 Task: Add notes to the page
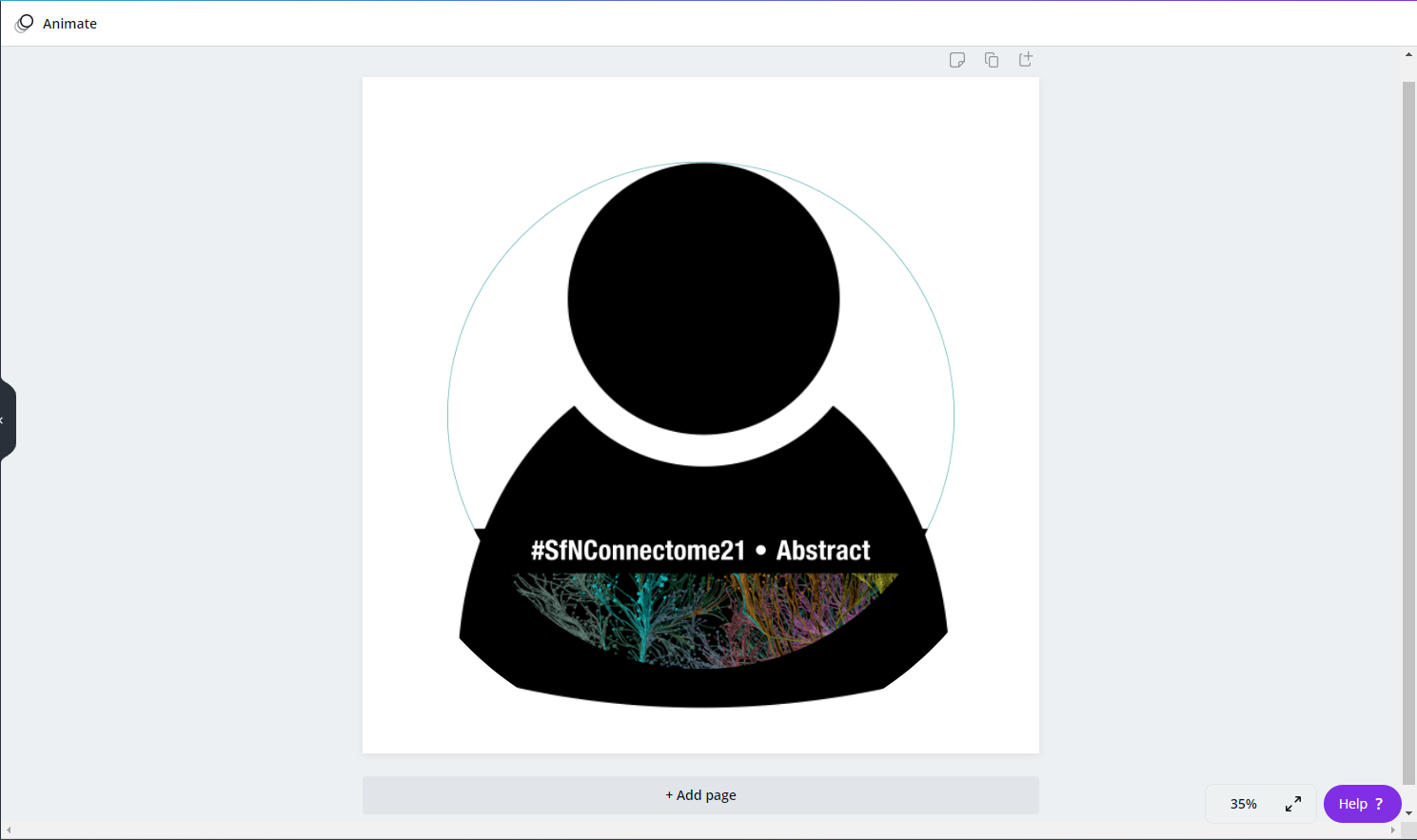pyautogui.click(x=957, y=60)
